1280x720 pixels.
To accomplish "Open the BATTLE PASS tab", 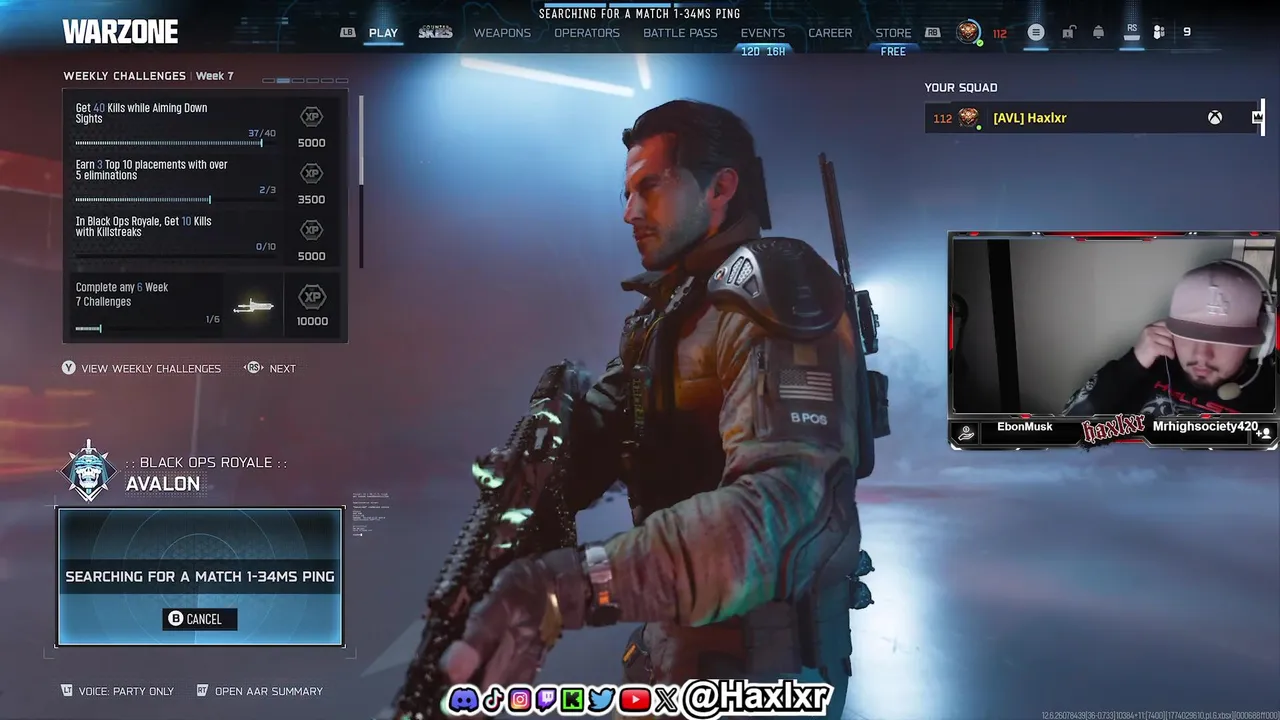I will click(680, 33).
